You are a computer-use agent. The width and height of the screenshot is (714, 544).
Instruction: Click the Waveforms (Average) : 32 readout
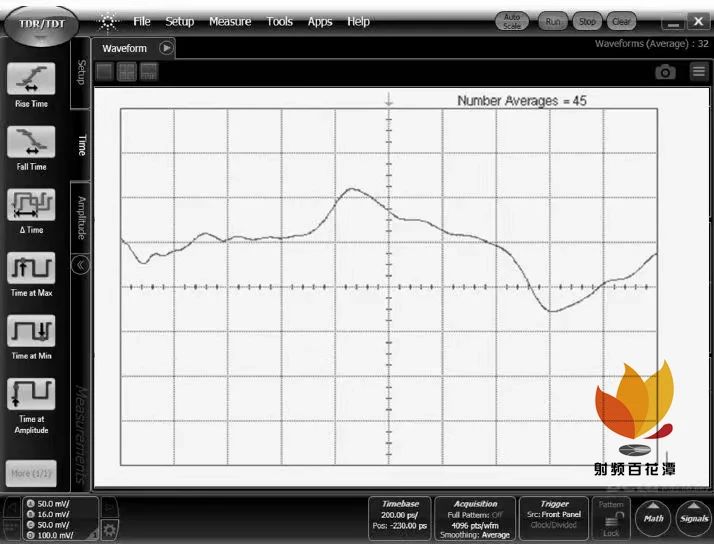click(x=651, y=44)
